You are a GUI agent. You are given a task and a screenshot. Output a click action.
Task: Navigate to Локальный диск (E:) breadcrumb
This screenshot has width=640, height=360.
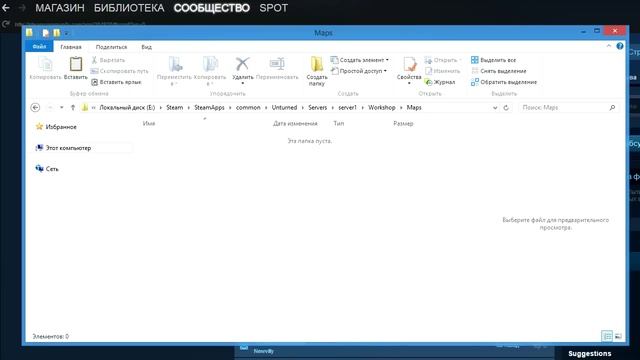pos(127,107)
